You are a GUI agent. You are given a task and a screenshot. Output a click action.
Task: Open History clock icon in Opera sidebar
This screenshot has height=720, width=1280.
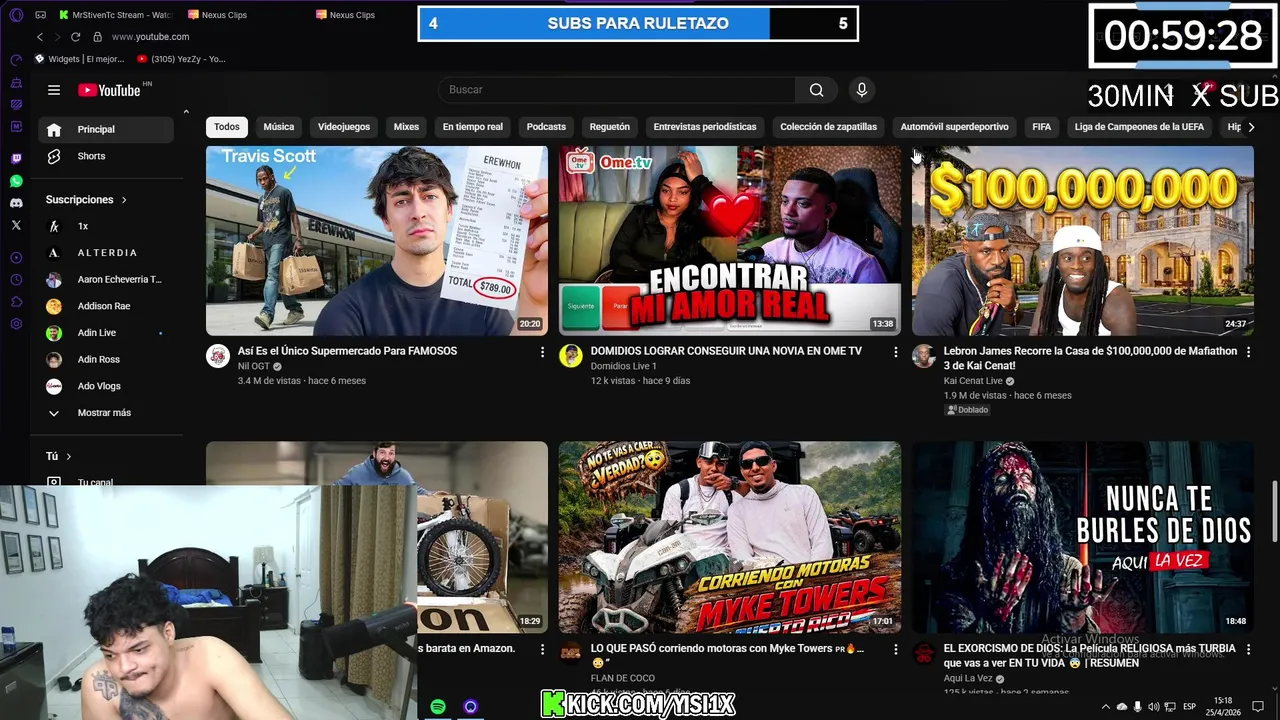[x=16, y=280]
